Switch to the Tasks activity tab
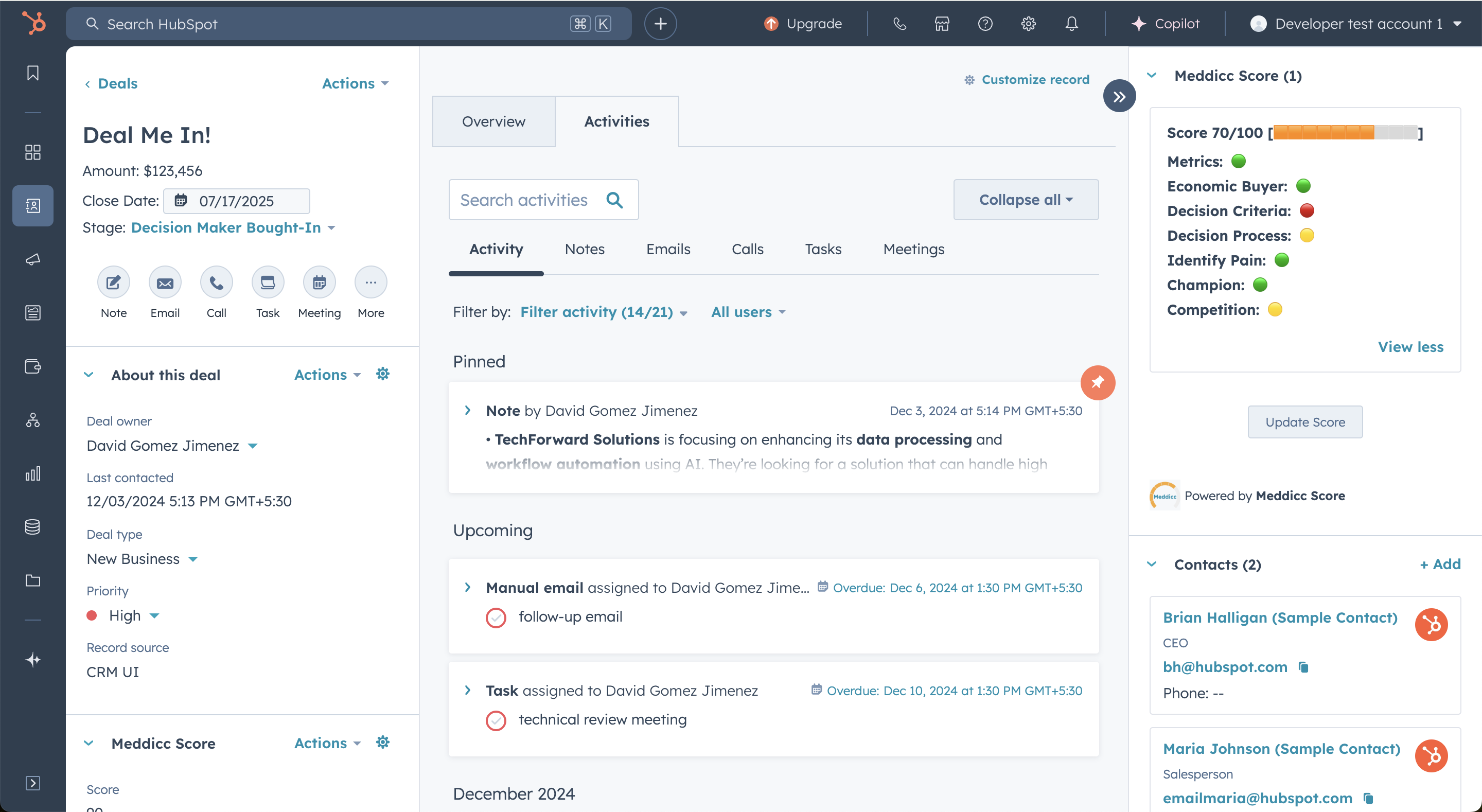1482x812 pixels. click(823, 249)
